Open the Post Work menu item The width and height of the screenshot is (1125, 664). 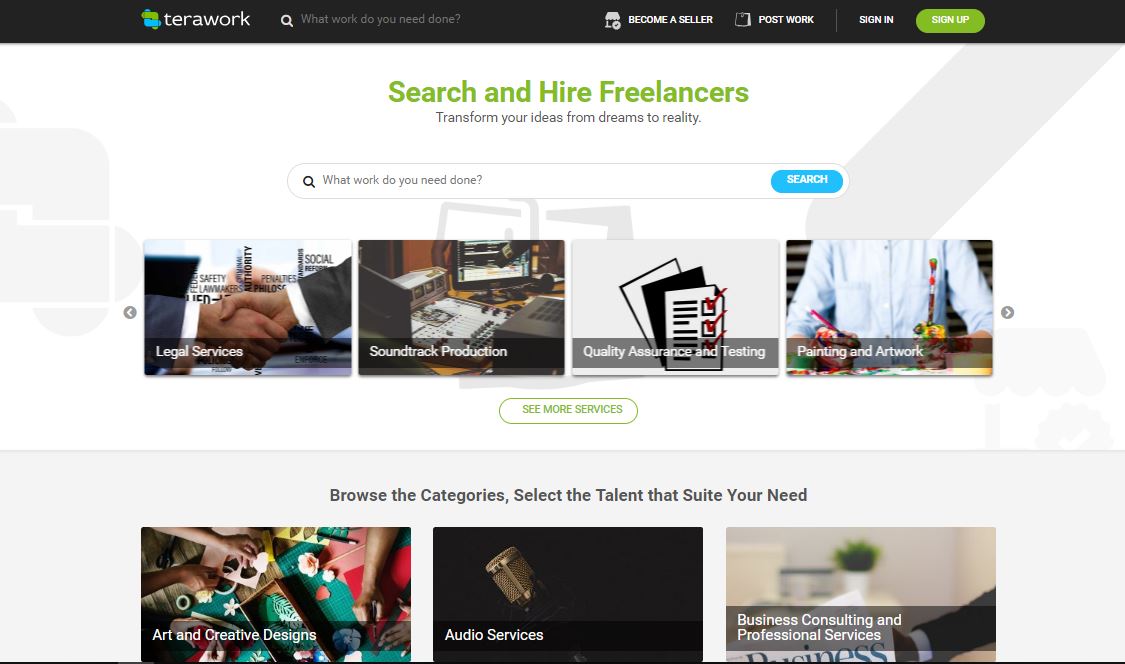coord(786,19)
